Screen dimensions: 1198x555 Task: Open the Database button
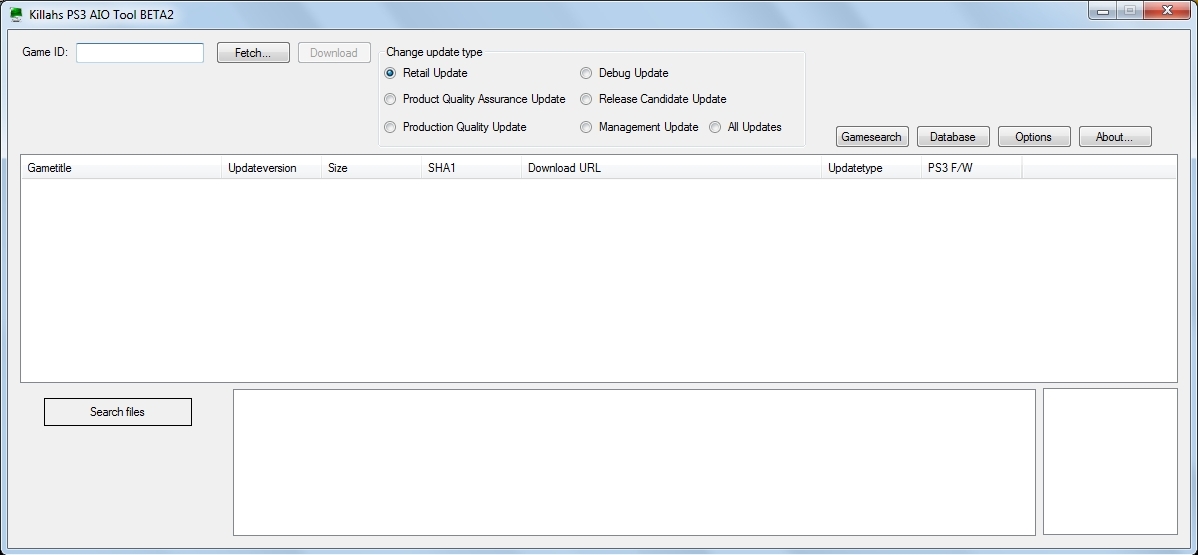(x=953, y=137)
